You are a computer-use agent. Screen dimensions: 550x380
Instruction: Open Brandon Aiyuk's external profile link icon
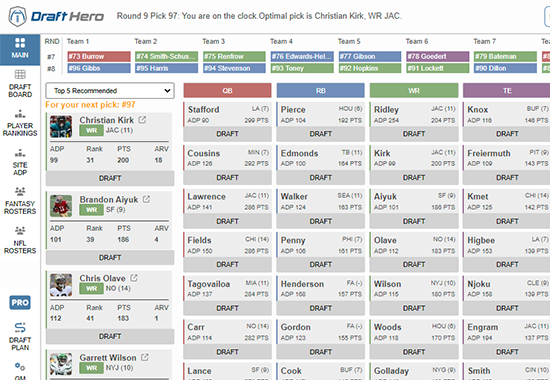coord(146,199)
